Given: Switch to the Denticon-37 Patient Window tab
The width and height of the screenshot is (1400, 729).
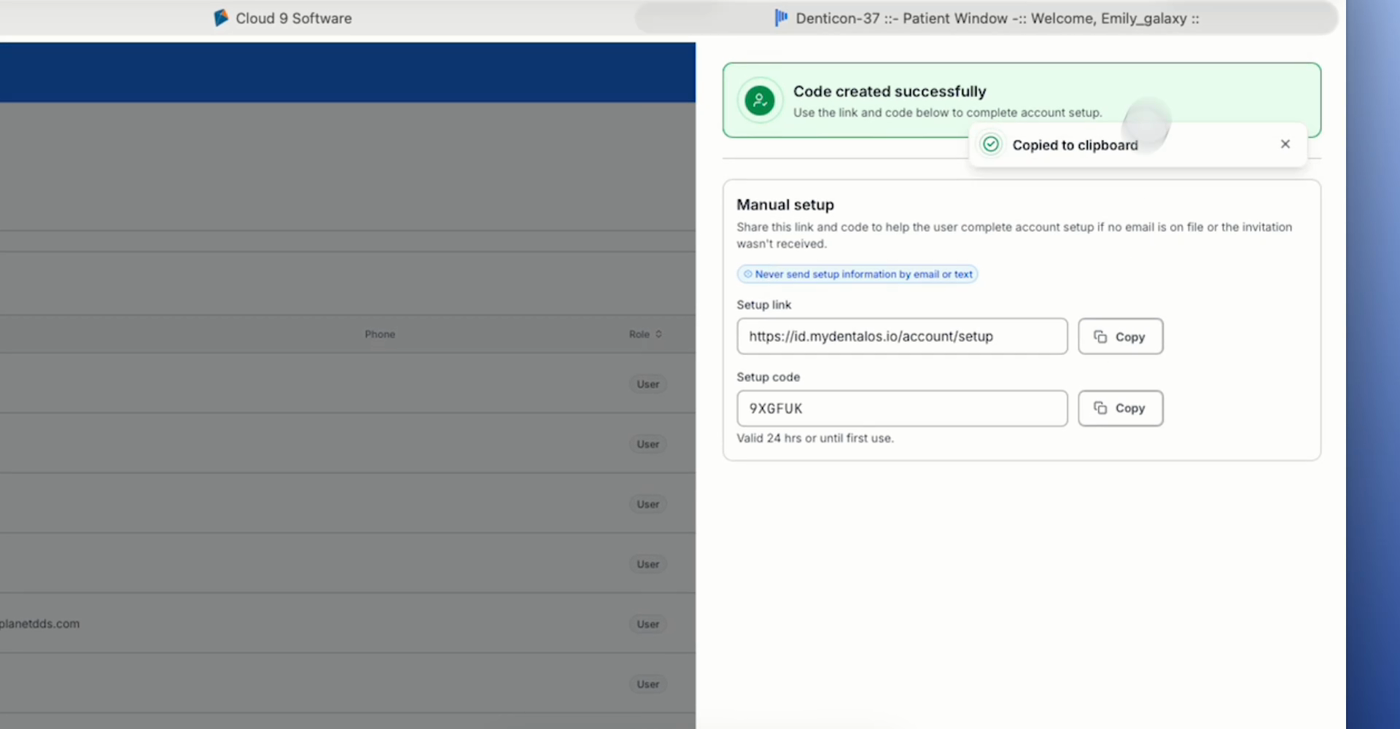Looking at the screenshot, I should click(986, 18).
